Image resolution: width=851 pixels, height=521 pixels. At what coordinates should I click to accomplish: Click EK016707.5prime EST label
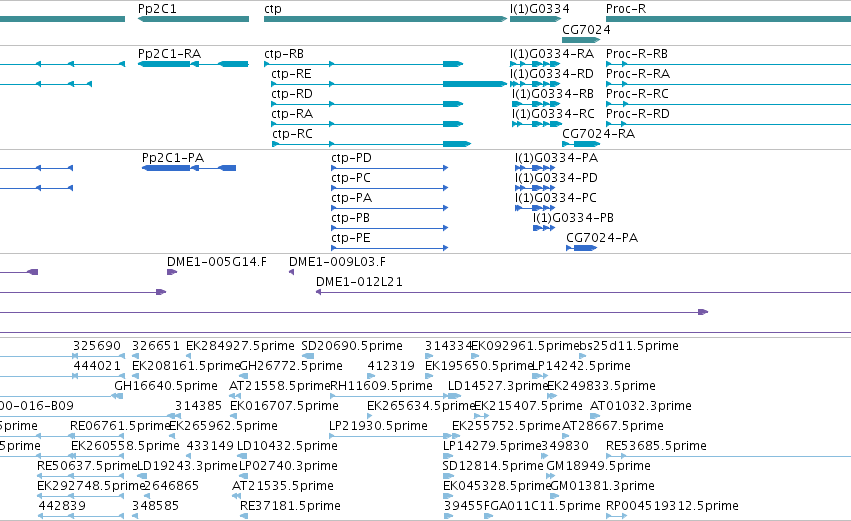tap(284, 406)
